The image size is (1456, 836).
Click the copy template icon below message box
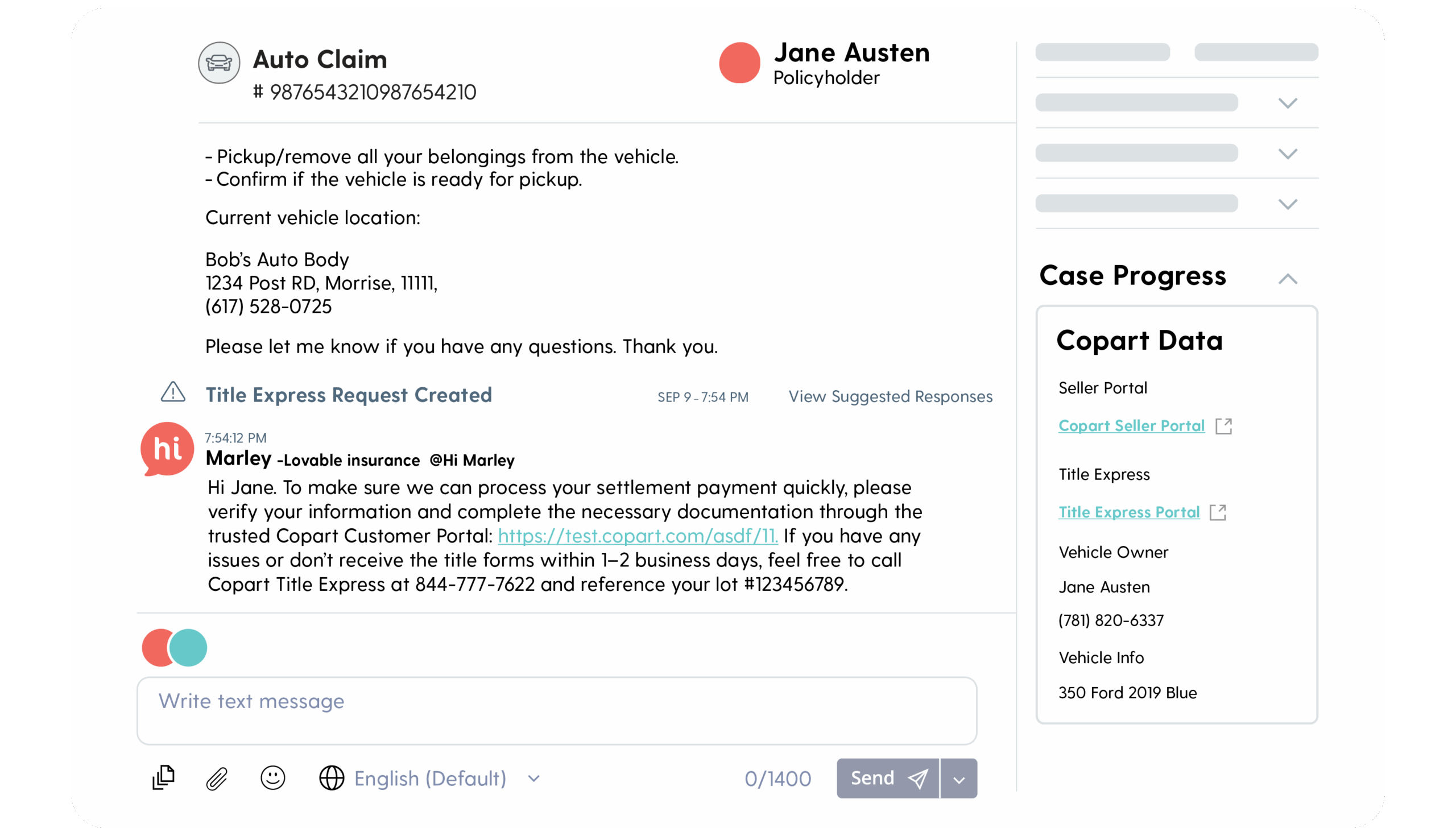coord(163,777)
